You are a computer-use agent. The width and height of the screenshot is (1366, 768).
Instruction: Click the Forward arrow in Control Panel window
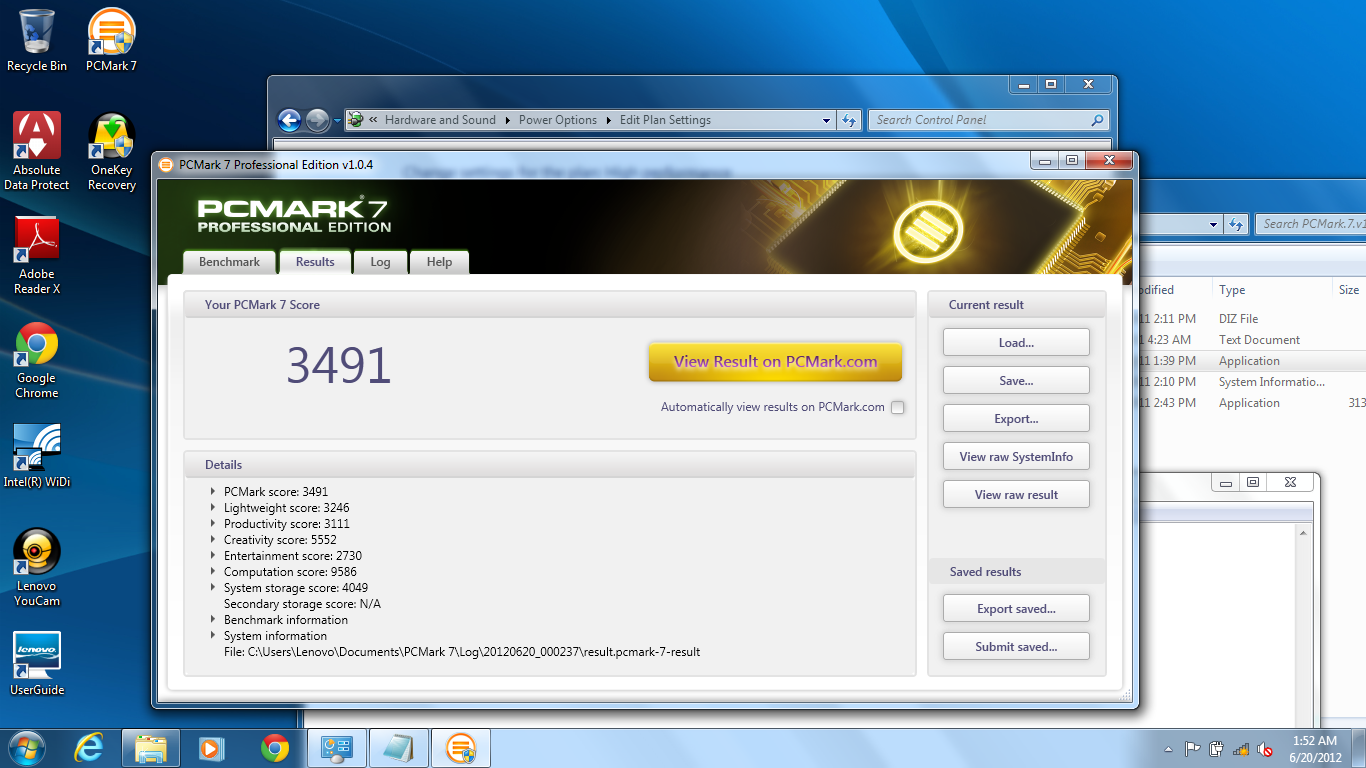pyautogui.click(x=317, y=120)
